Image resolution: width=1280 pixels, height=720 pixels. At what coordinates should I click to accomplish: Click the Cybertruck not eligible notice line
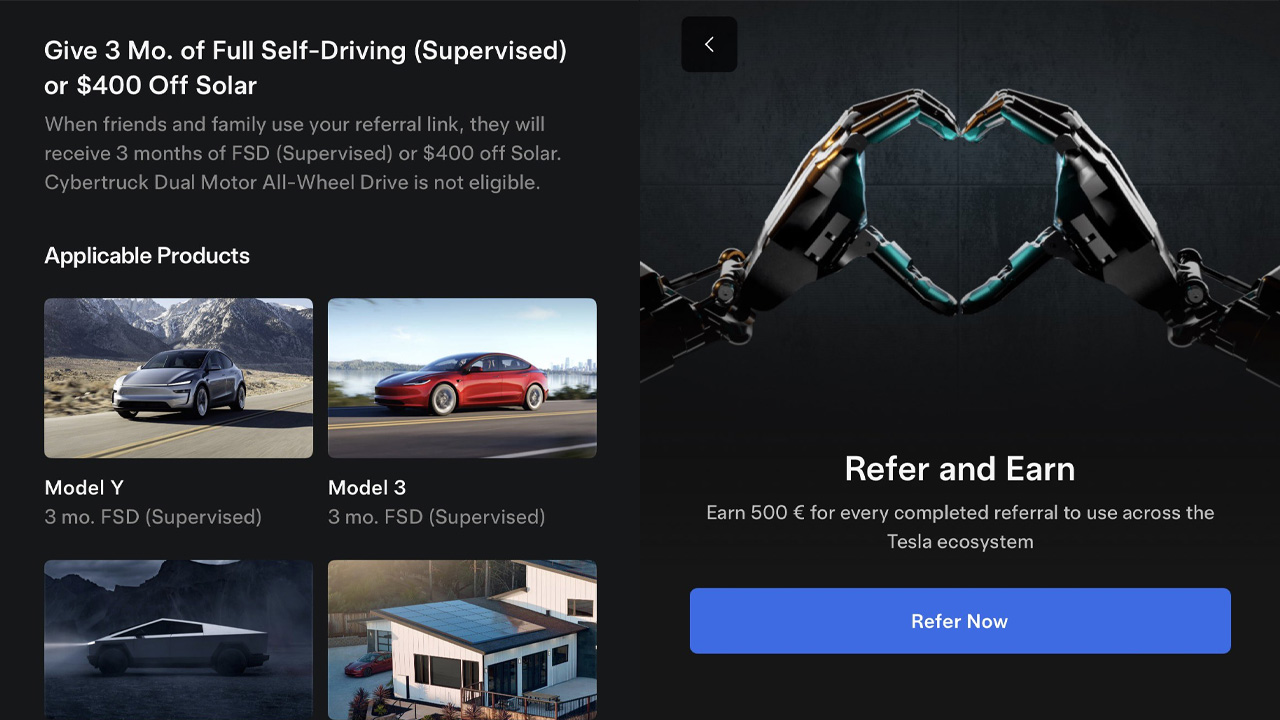(x=292, y=183)
